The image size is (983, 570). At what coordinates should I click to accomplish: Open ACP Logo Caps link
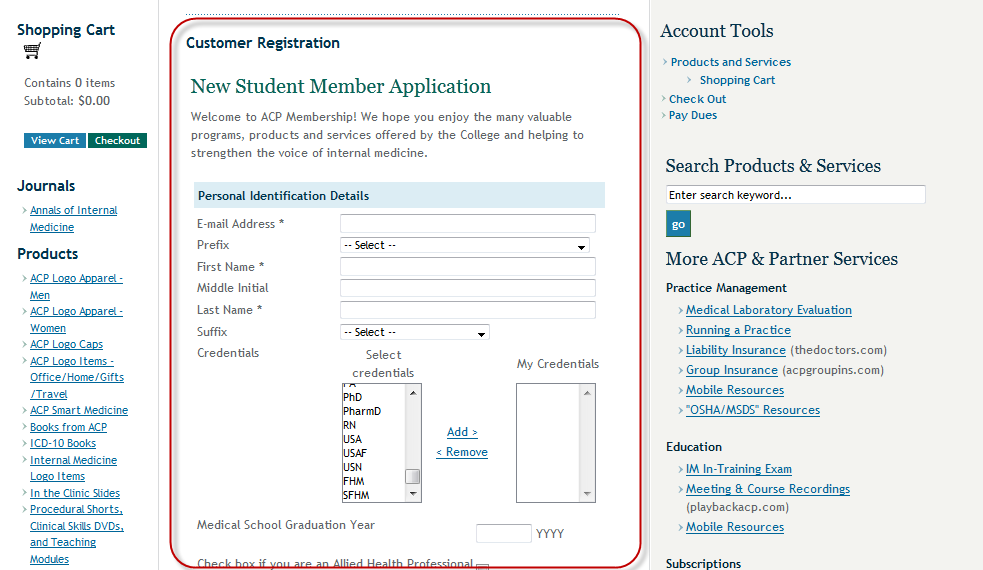(x=66, y=344)
